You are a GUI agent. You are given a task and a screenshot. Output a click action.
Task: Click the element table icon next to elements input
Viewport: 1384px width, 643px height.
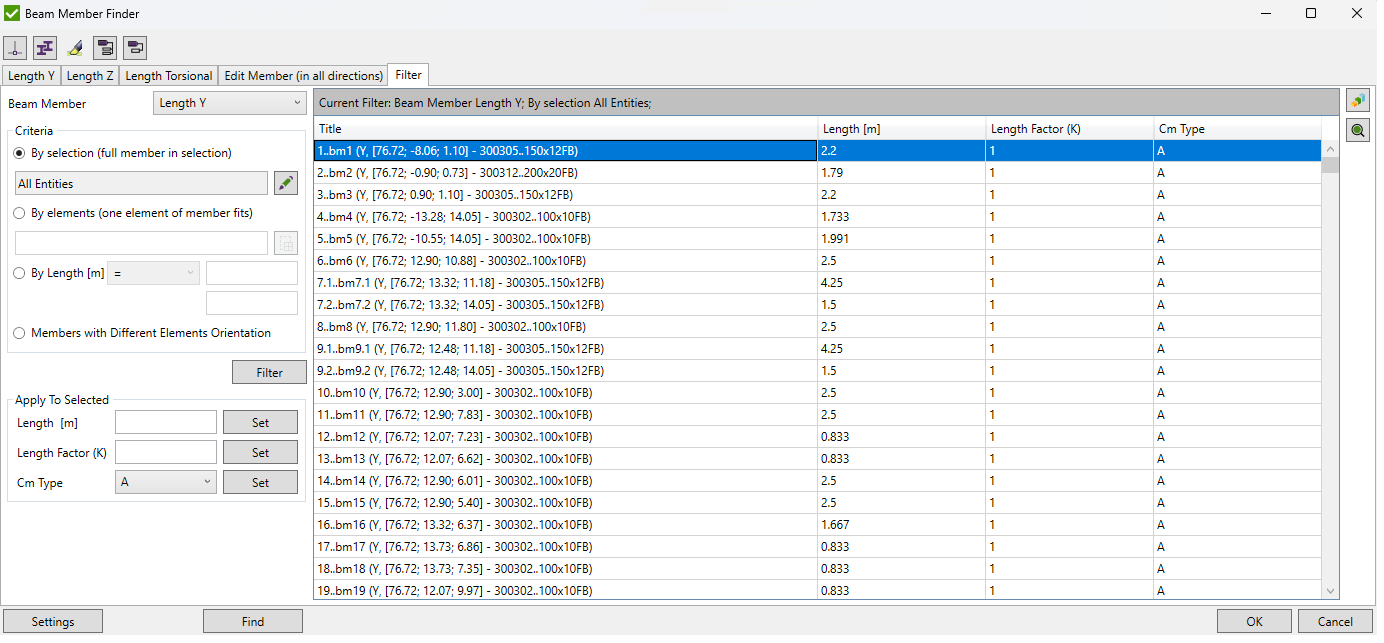(286, 242)
